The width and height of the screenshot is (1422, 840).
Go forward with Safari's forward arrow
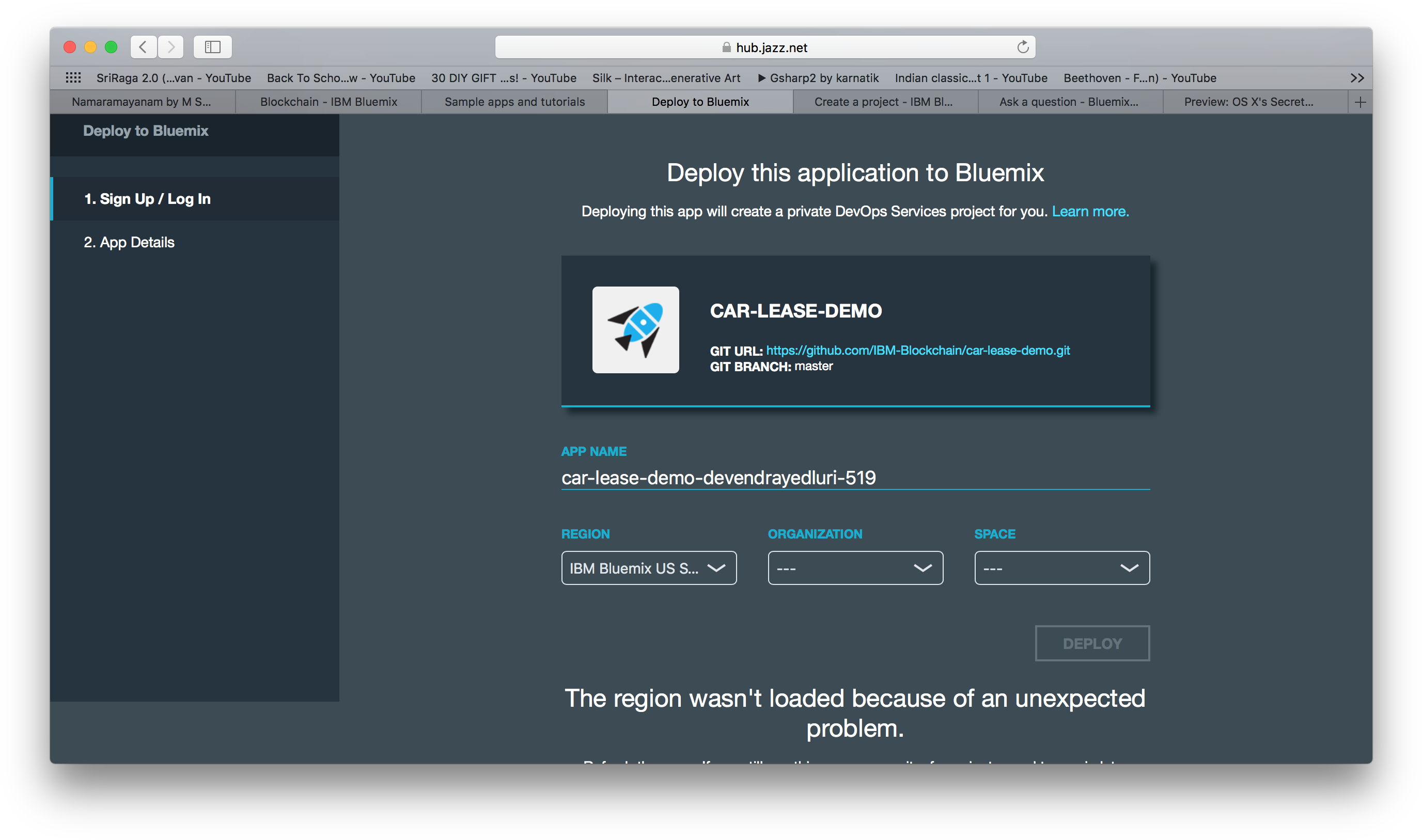pyautogui.click(x=170, y=47)
